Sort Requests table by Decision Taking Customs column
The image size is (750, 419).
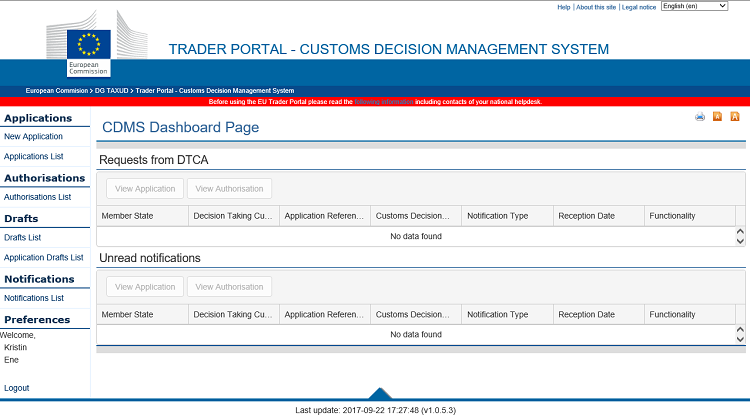233,216
